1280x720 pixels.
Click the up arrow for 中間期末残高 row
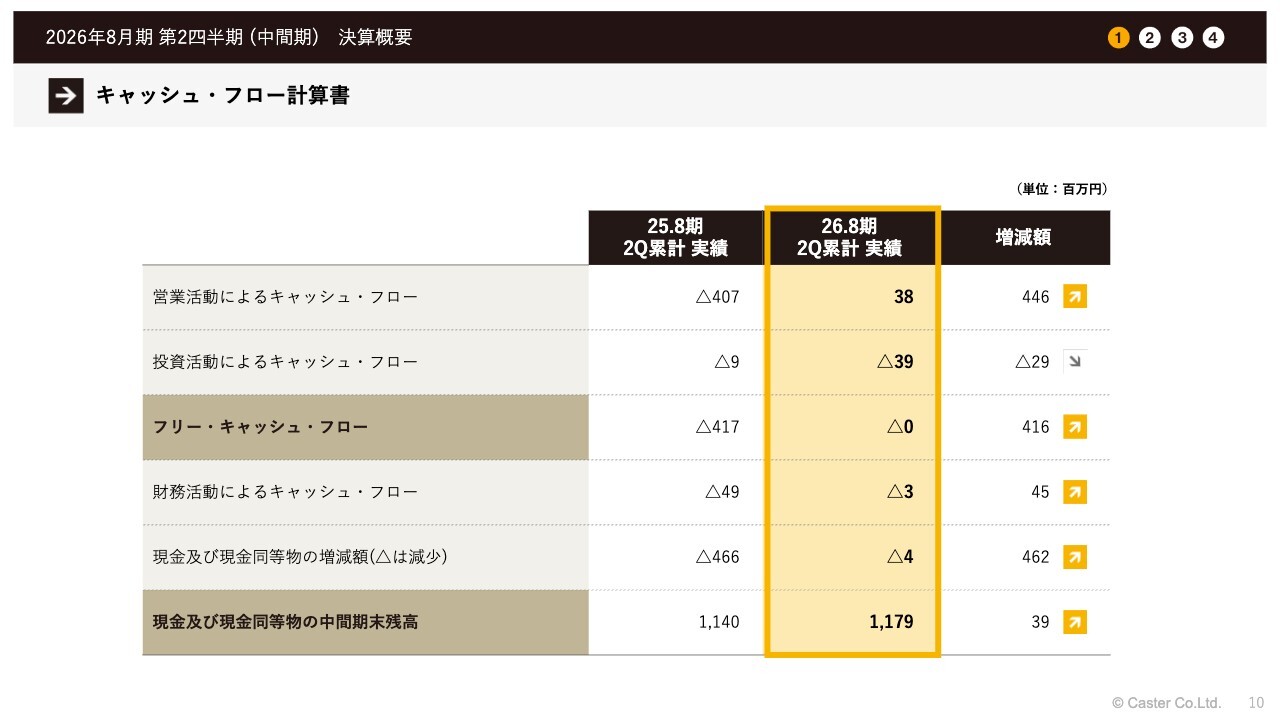click(1074, 622)
